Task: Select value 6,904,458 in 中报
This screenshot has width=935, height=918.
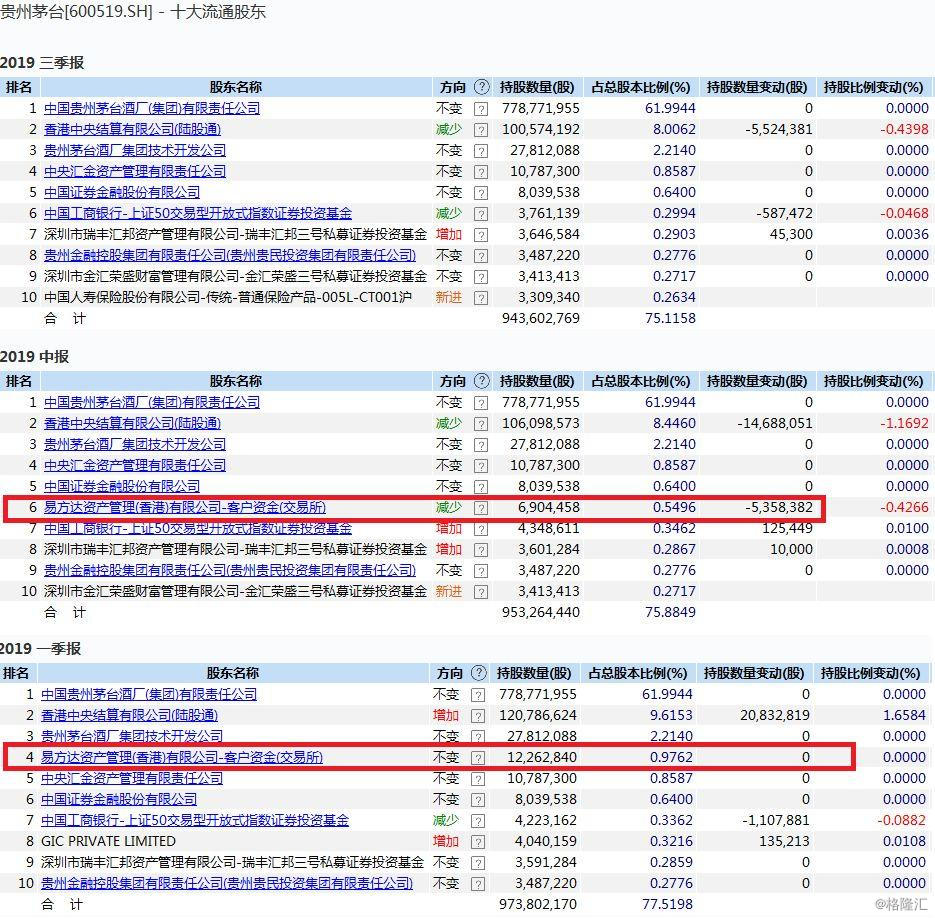Action: 549,507
